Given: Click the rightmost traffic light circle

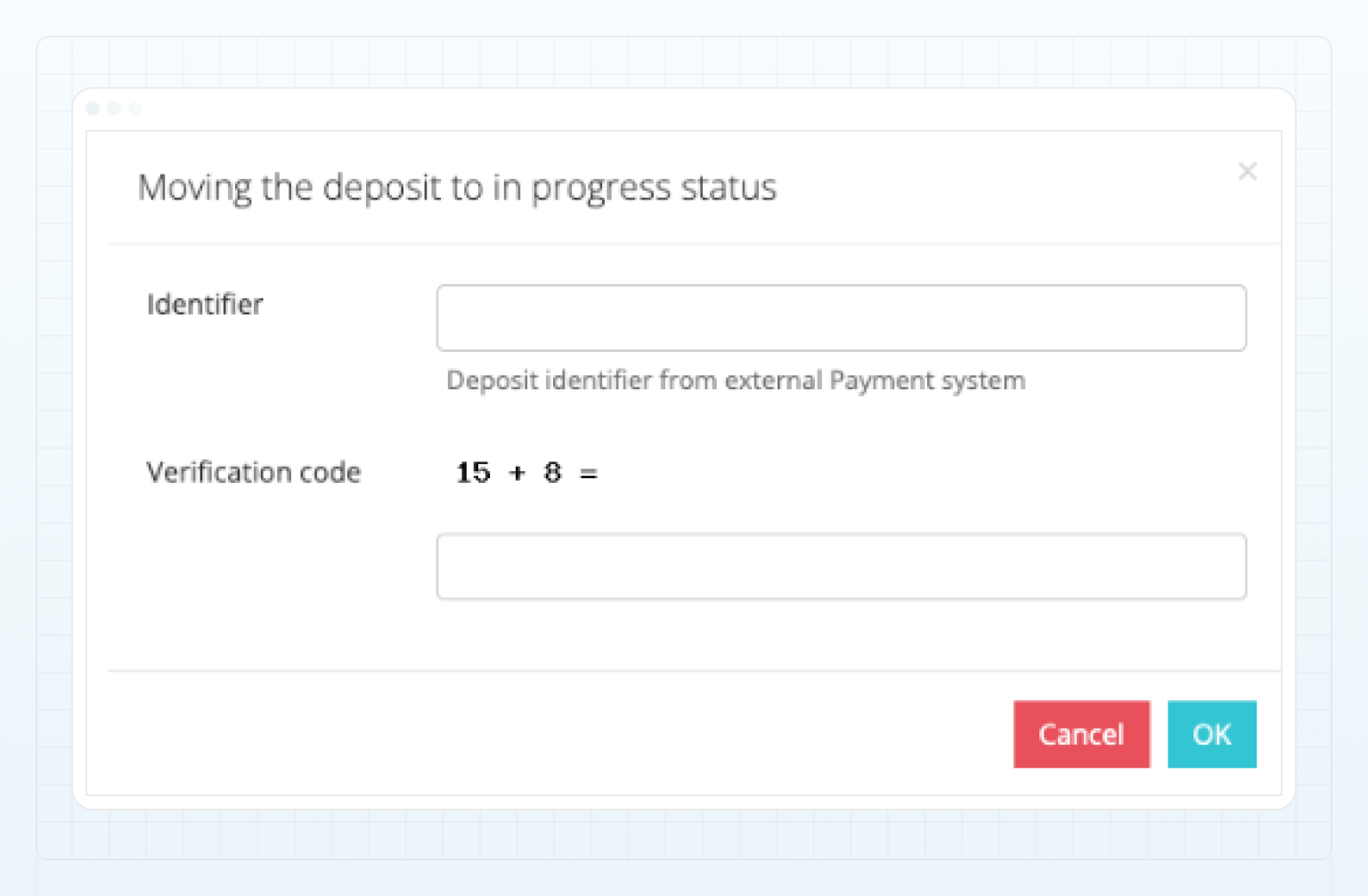Looking at the screenshot, I should [x=134, y=109].
